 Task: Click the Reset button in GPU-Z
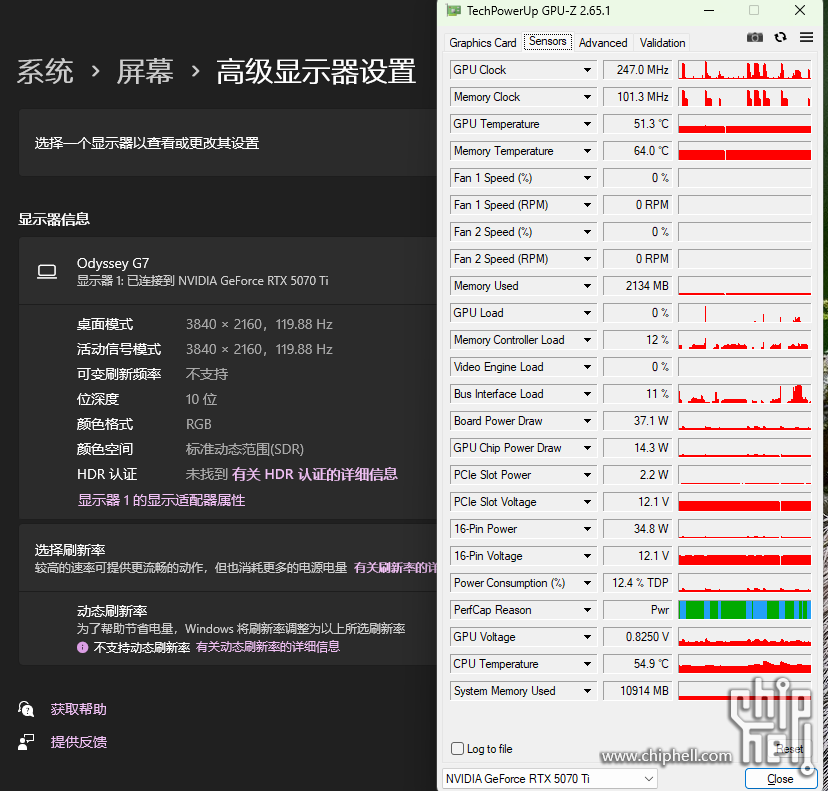pos(789,749)
